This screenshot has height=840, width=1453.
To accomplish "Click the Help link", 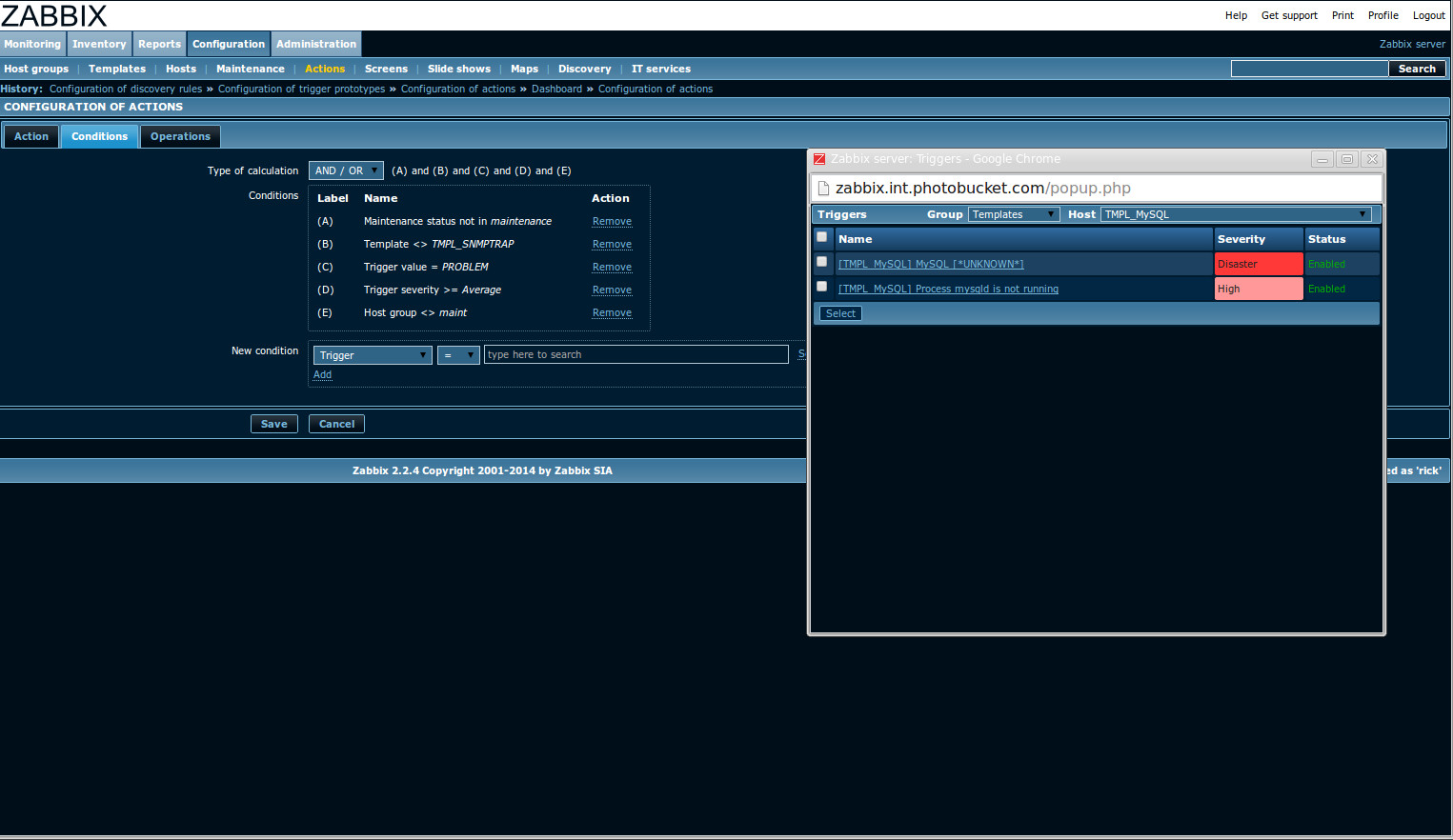I will (1236, 15).
